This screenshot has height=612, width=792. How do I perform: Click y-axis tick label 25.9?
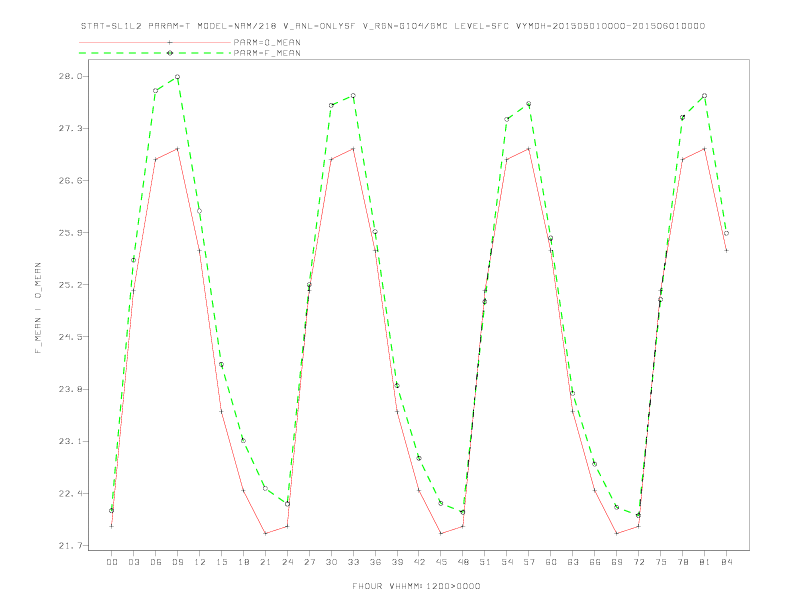(x=70, y=233)
